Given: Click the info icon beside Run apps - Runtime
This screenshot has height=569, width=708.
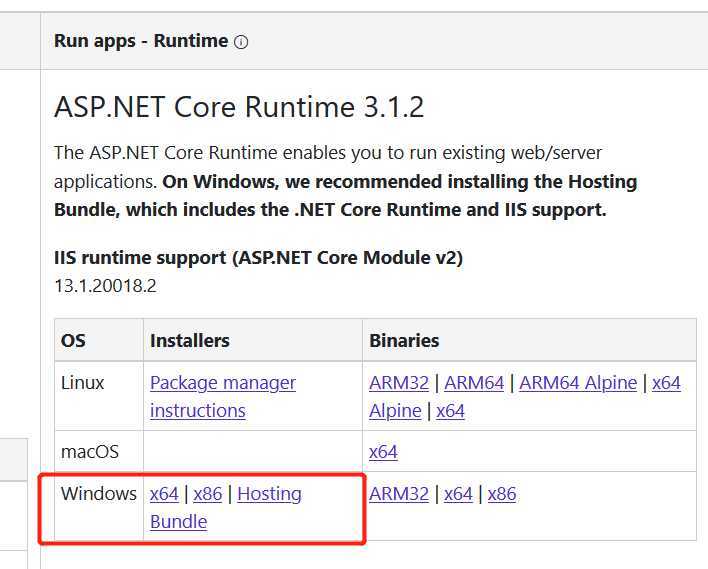Looking at the screenshot, I should [x=241, y=42].
